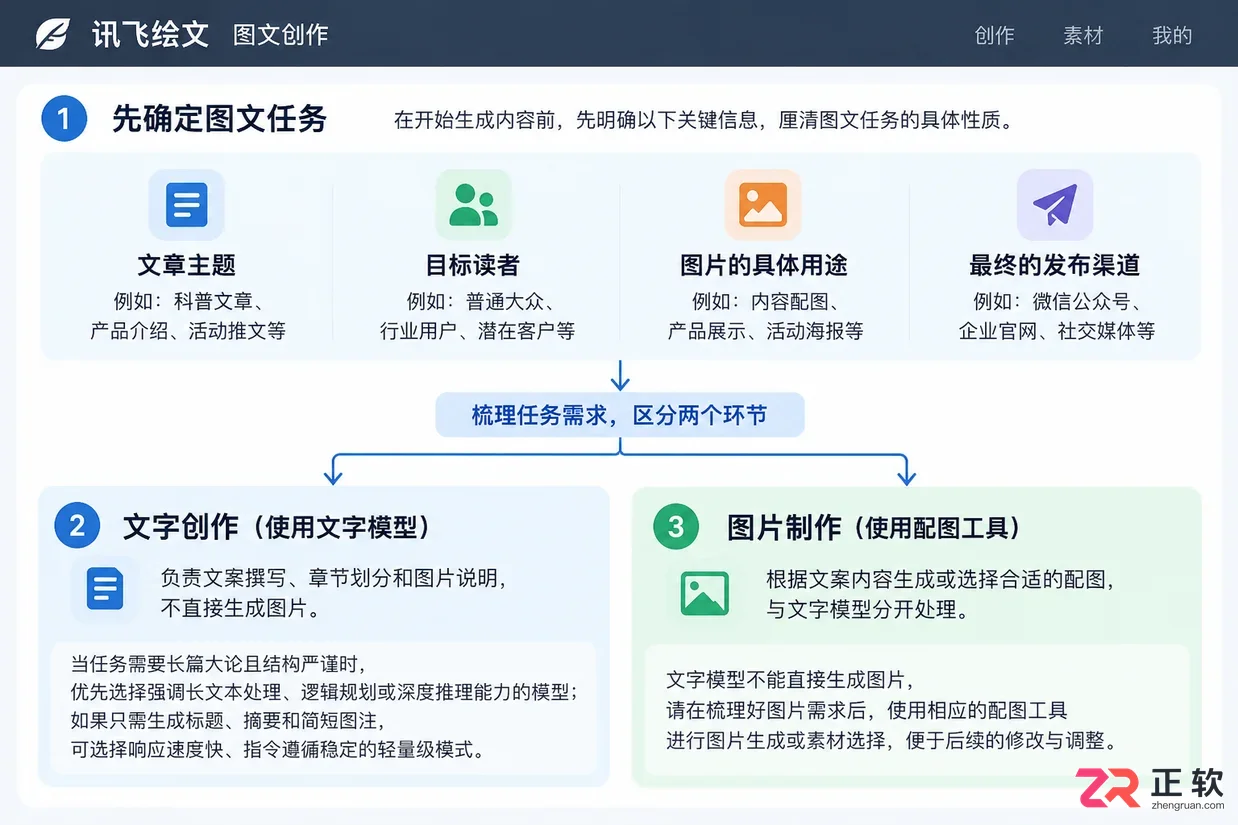This screenshot has height=825, width=1238.
Task: Click the blue document icon under 文字创作
Action: point(105,589)
